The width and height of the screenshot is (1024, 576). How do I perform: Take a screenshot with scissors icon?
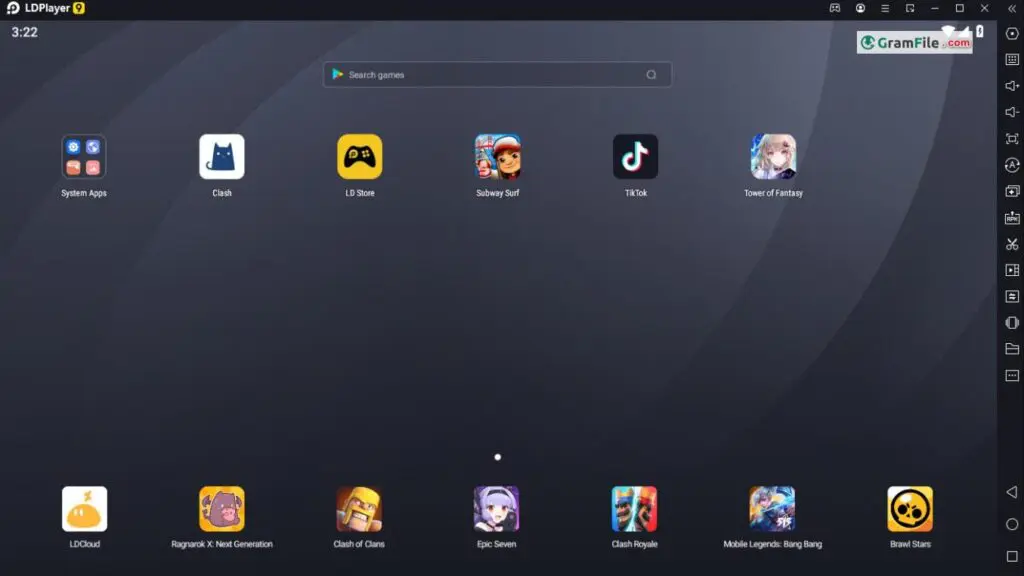click(1012, 244)
